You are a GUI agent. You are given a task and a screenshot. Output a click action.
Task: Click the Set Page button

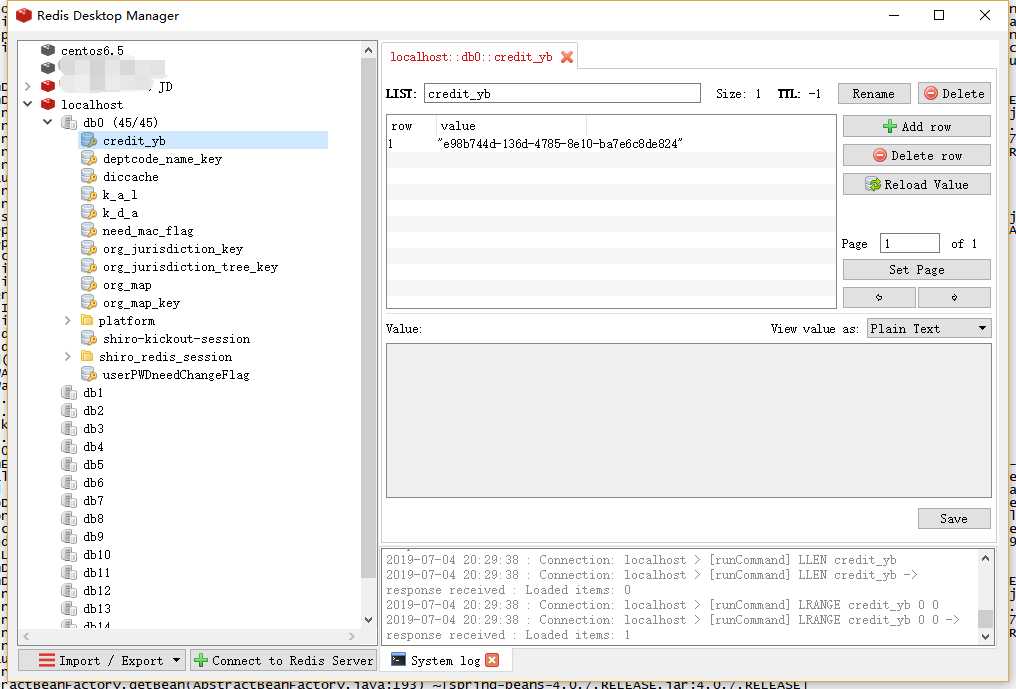(x=916, y=270)
